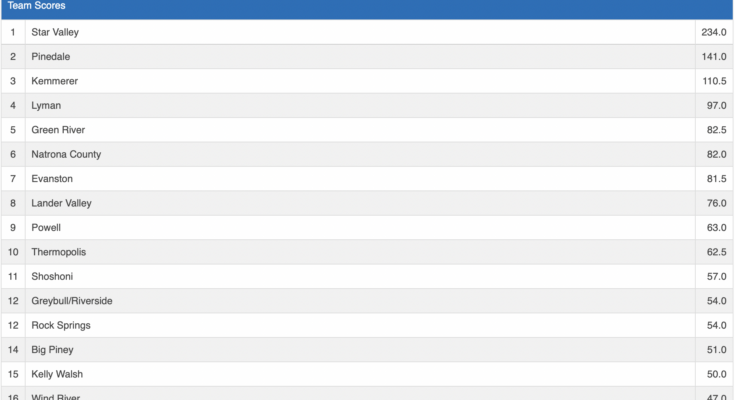Open the Pinedale team entry

pos(51,57)
